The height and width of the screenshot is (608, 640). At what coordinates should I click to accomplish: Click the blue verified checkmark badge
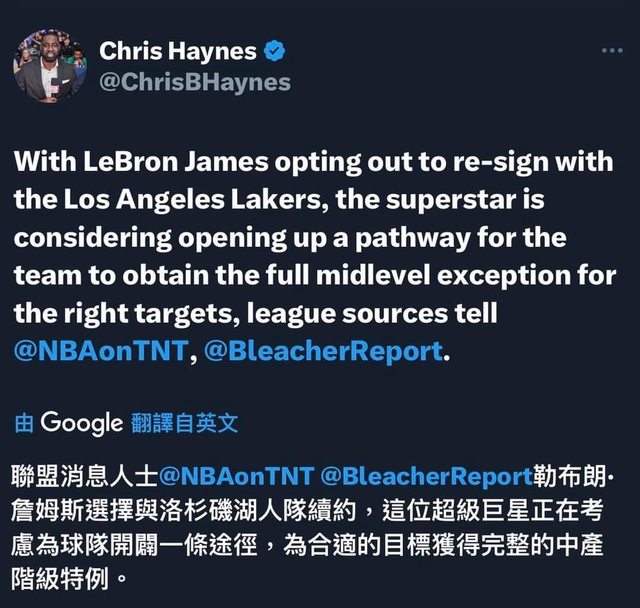click(275, 51)
